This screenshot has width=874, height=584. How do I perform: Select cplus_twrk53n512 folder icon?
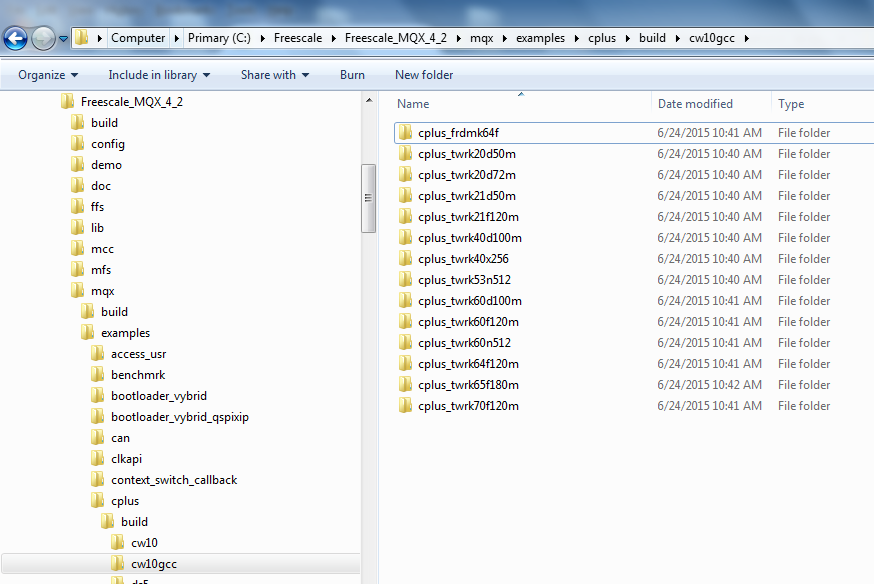(405, 280)
